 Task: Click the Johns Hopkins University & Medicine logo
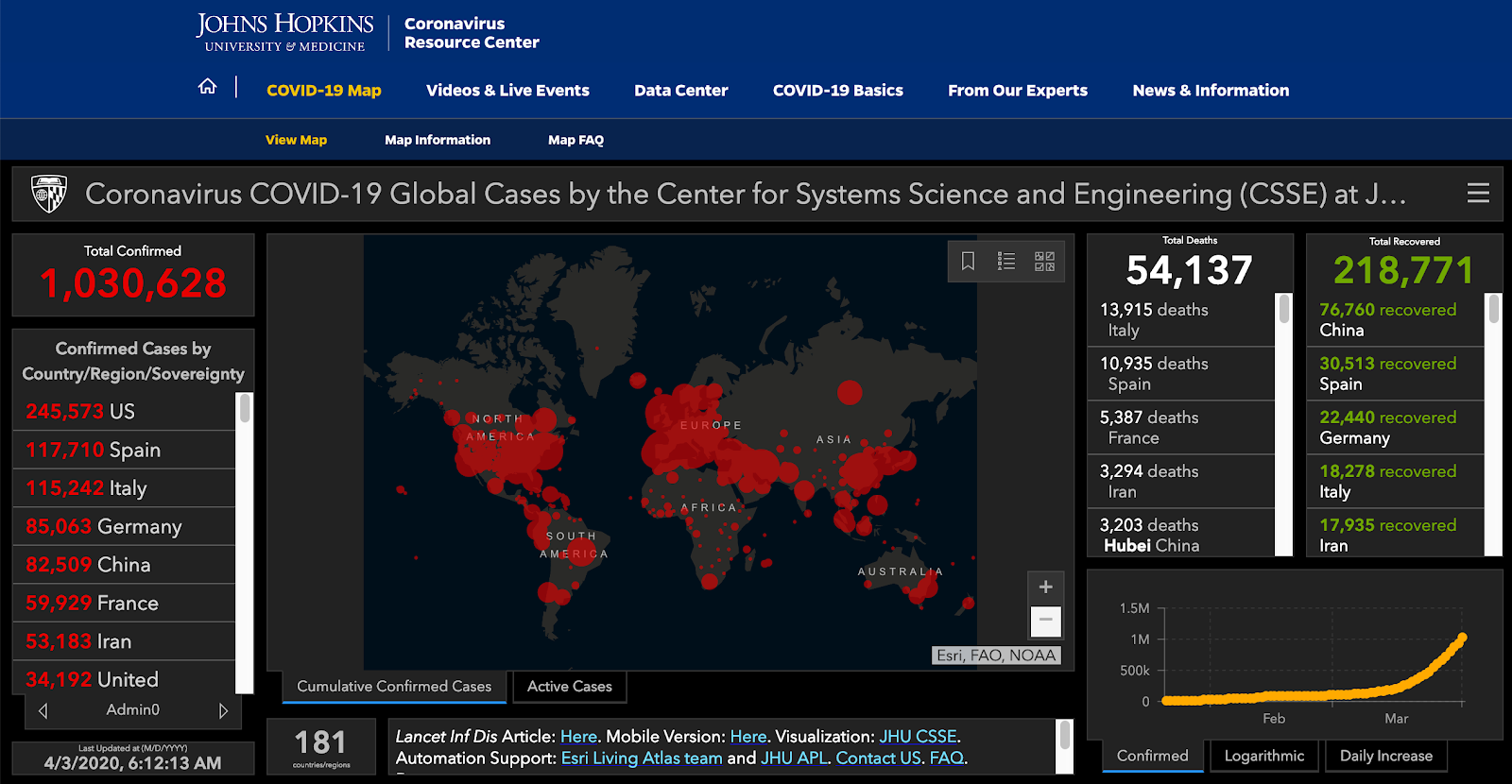(x=284, y=32)
